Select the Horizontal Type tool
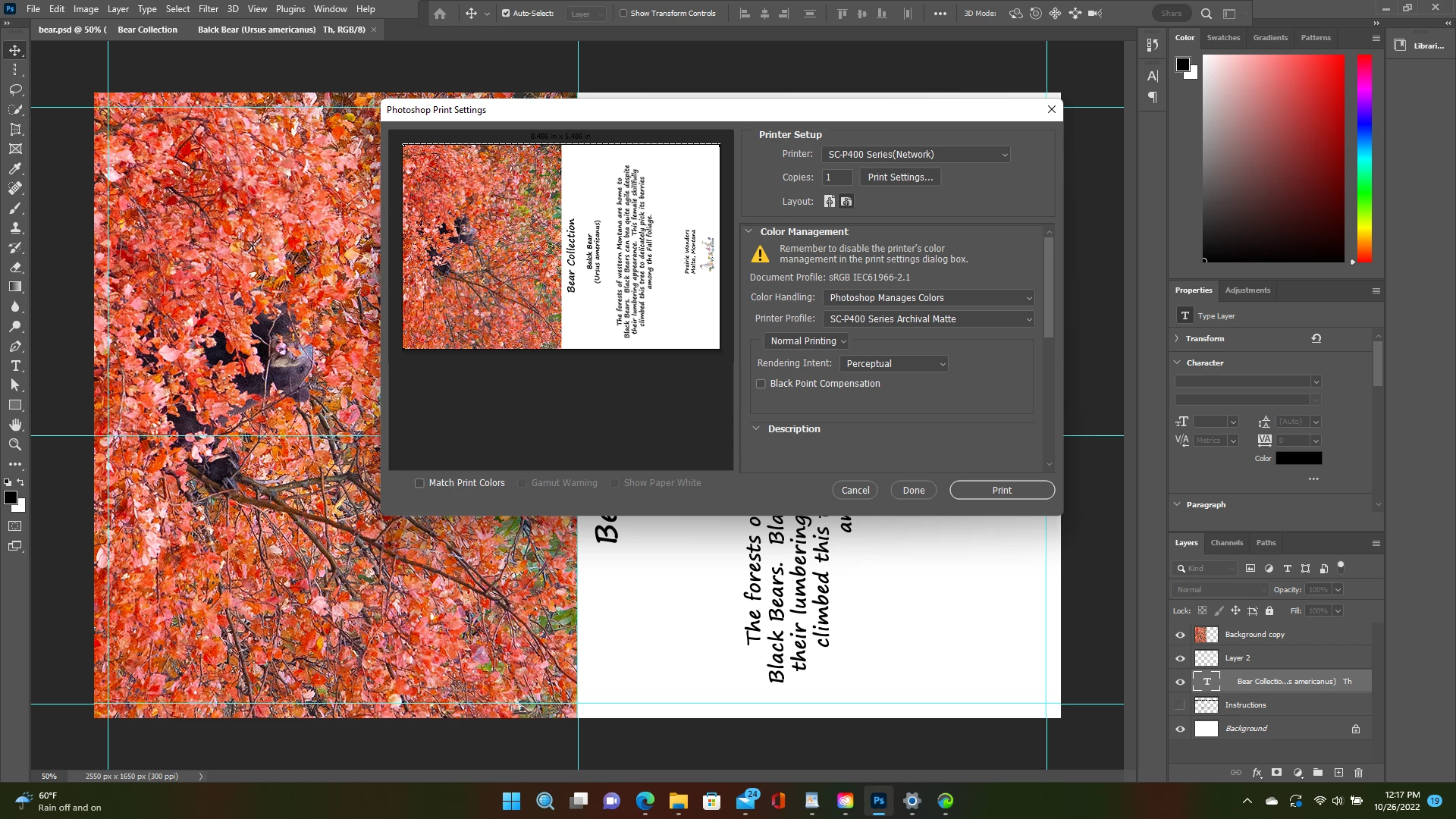 coord(15,366)
